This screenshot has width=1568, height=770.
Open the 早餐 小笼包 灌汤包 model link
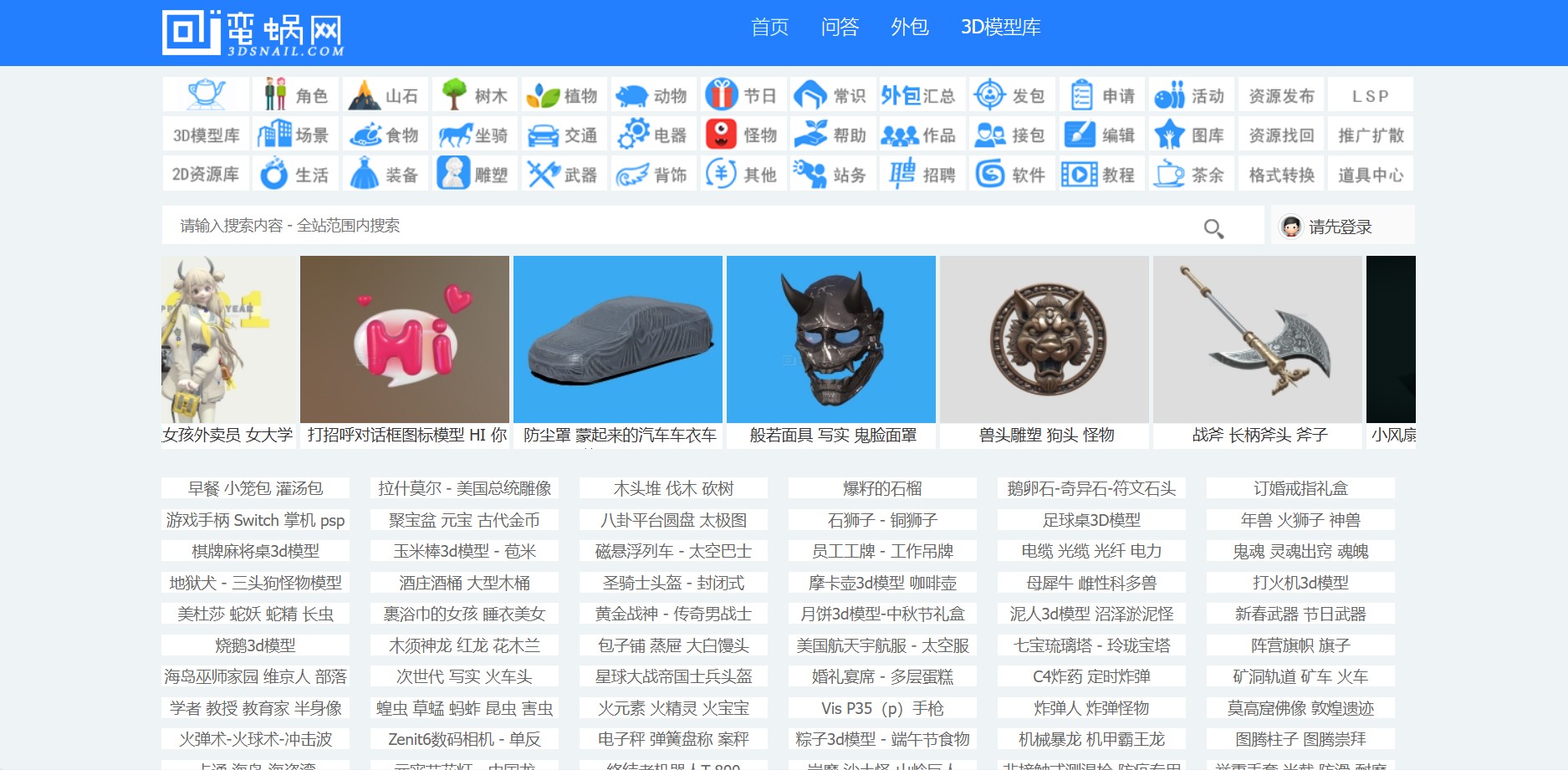pyautogui.click(x=256, y=487)
